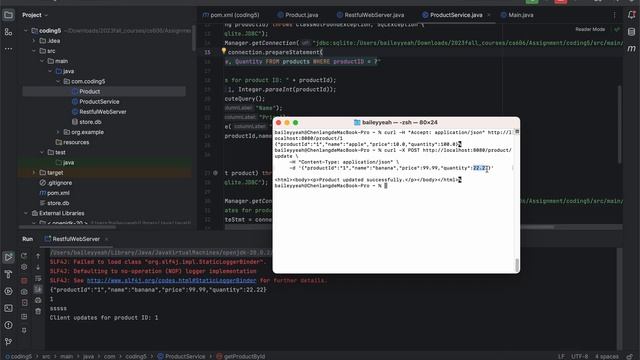This screenshot has height=360, width=640.
Task: Open the Problems tool window icon
Action: tap(8, 325)
